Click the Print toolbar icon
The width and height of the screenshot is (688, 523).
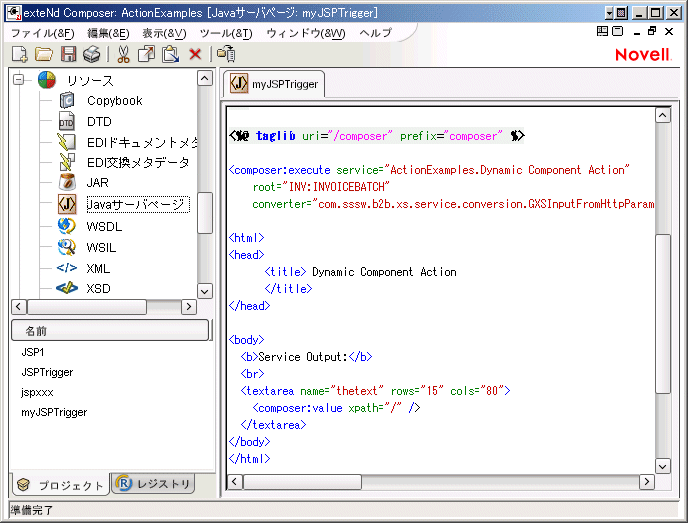(x=92, y=54)
